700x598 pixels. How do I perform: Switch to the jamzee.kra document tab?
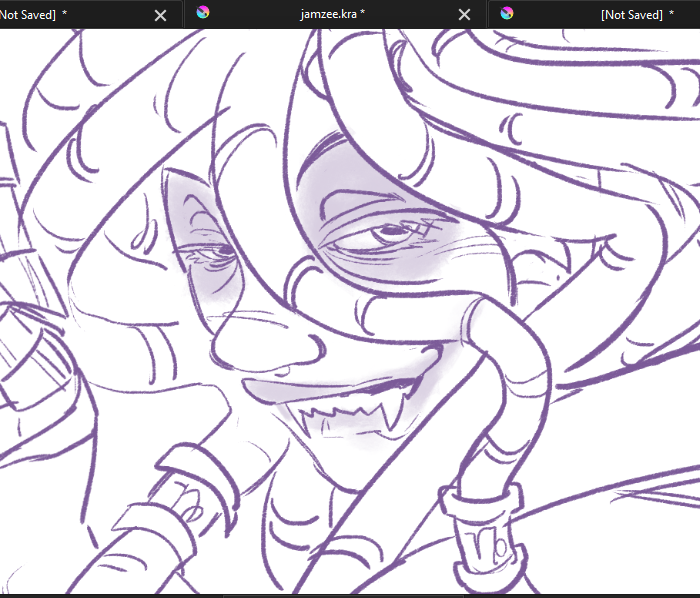pyautogui.click(x=333, y=14)
